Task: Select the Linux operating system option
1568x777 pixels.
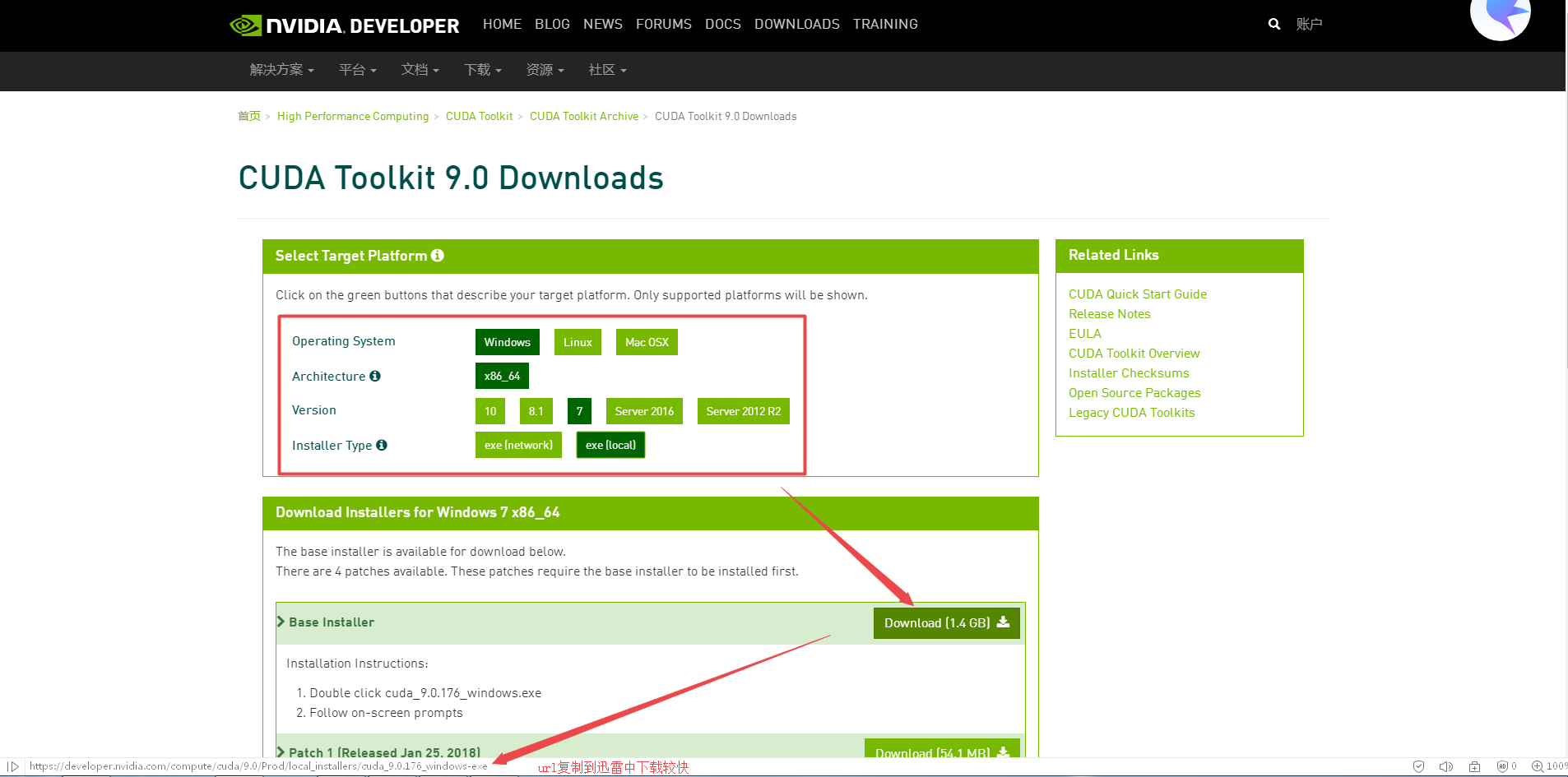Action: (x=578, y=342)
